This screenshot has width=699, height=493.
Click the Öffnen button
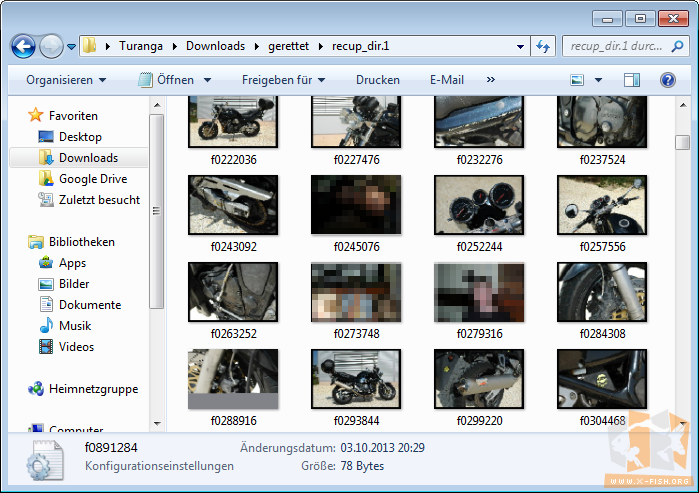click(x=166, y=80)
